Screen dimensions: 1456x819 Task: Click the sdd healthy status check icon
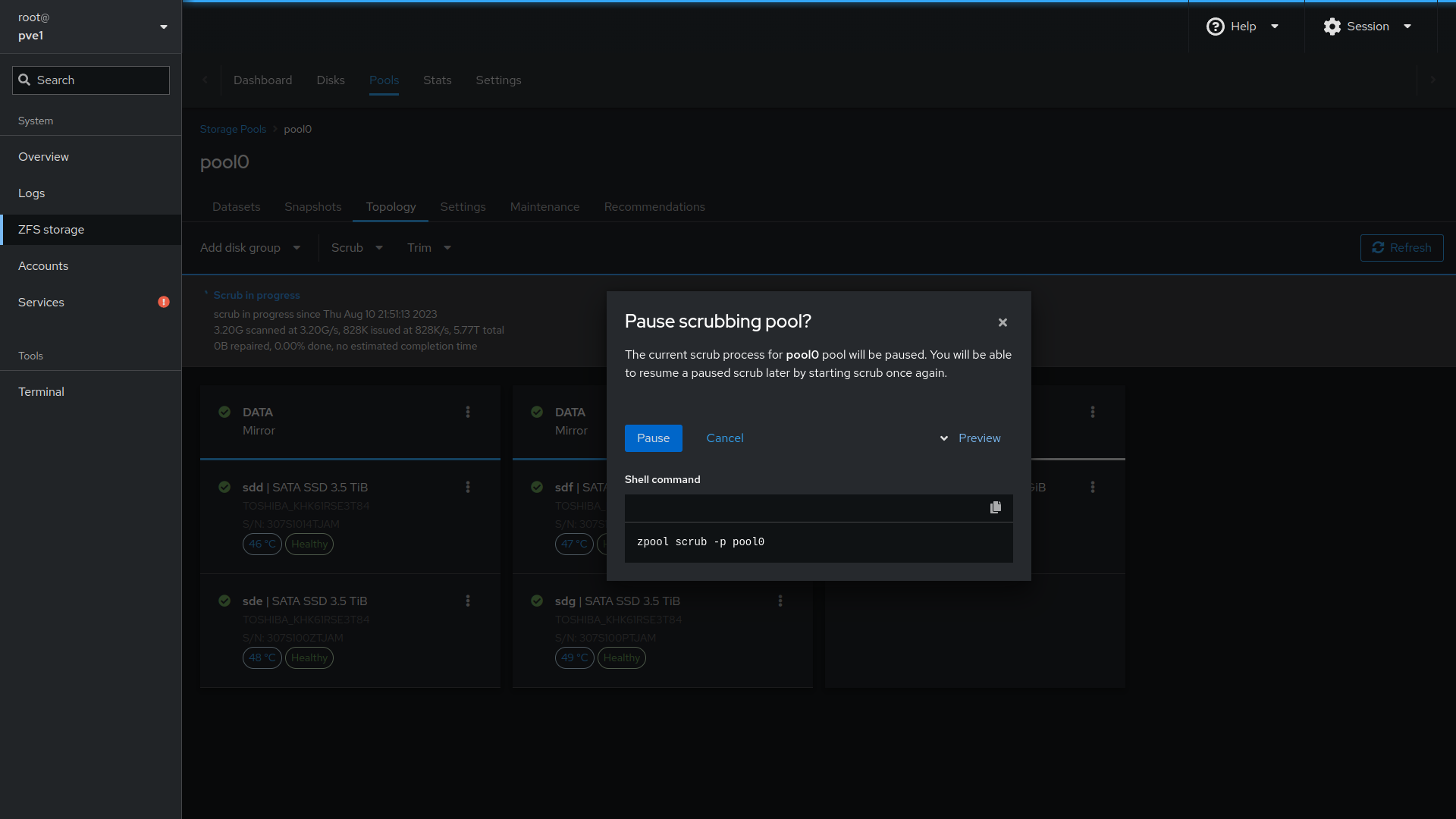click(x=224, y=487)
